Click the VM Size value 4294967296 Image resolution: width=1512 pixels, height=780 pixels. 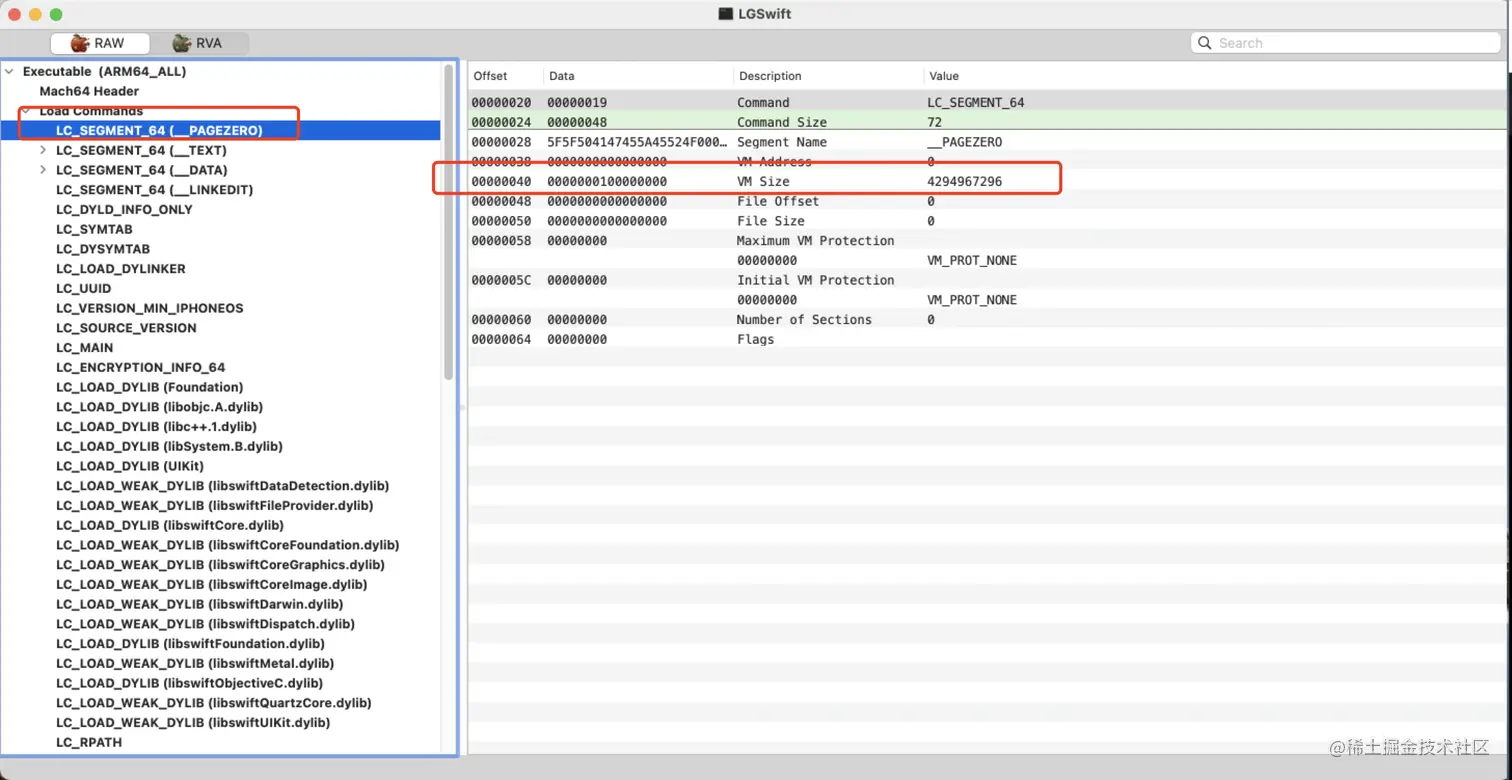click(x=965, y=181)
